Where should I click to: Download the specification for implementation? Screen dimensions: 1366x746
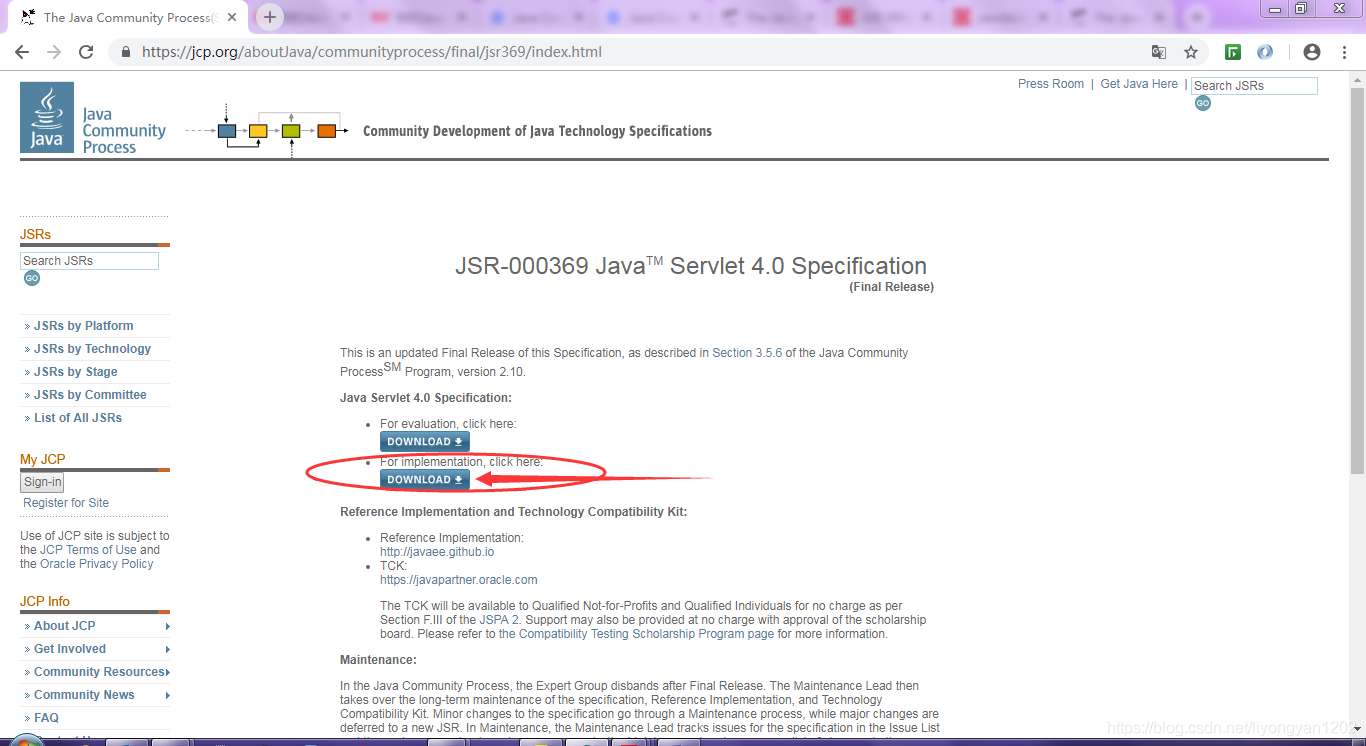click(x=425, y=480)
